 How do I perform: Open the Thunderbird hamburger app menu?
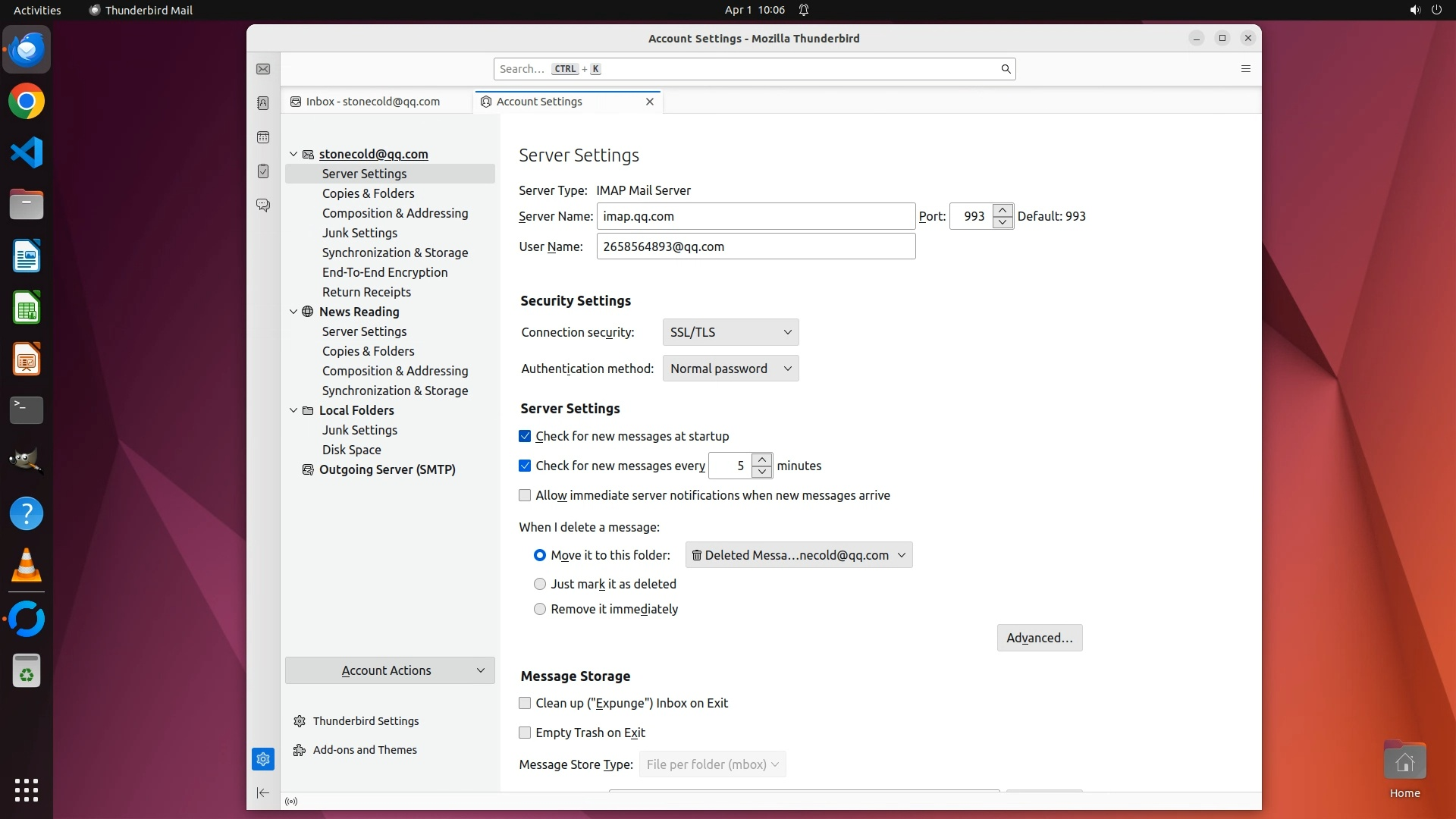point(1245,69)
